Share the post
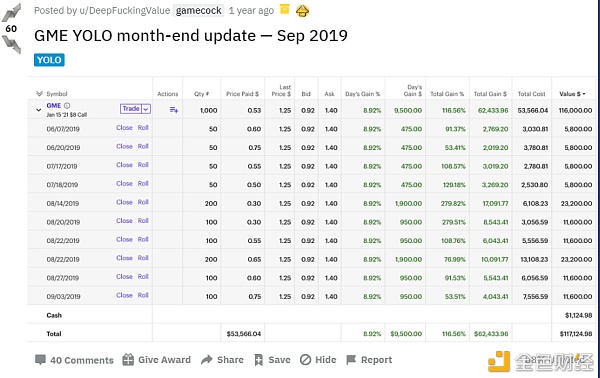Viewport: 600px width, 378px height. click(222, 360)
